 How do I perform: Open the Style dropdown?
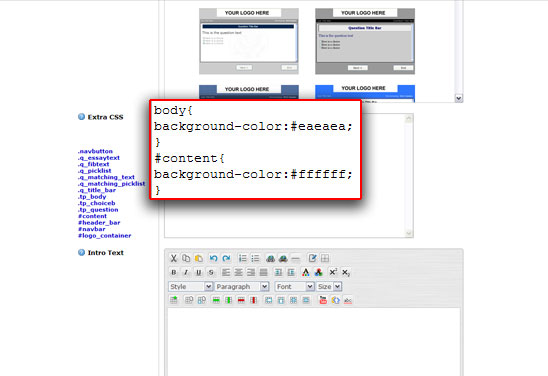190,287
